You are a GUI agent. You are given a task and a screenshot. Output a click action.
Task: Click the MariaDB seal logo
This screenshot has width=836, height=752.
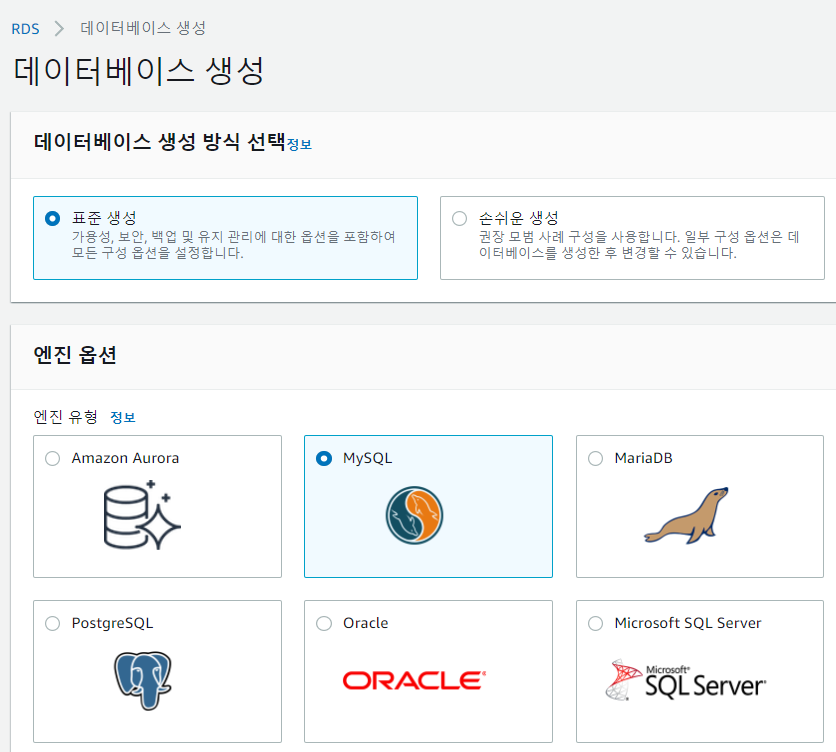pyautogui.click(x=686, y=515)
